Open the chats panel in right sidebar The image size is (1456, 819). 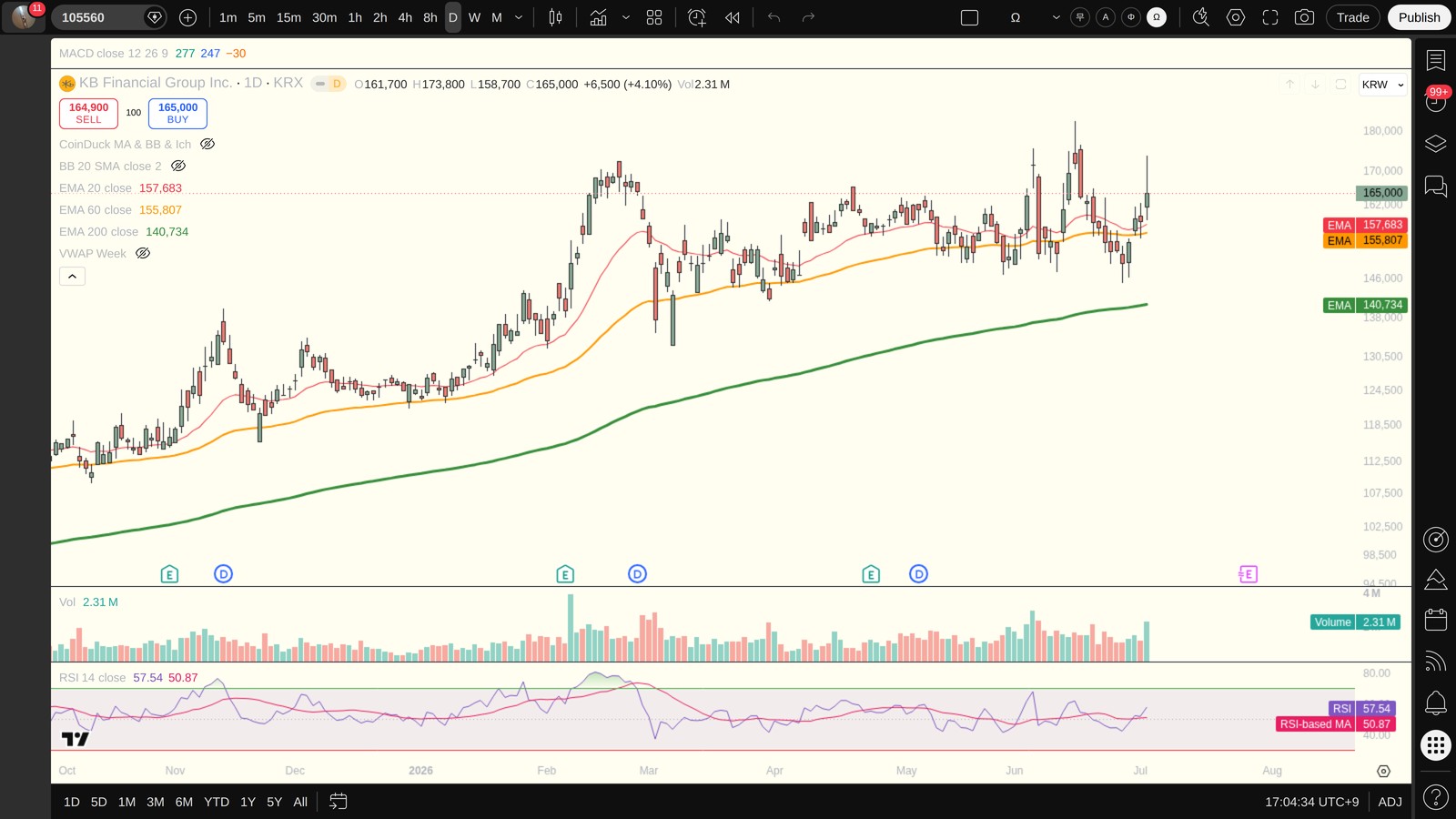click(x=1436, y=187)
